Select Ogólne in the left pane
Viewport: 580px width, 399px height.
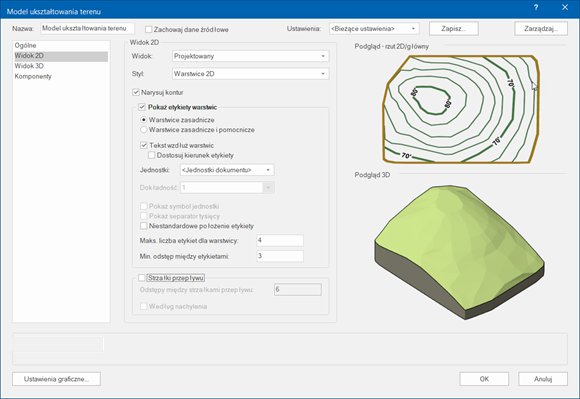61,45
